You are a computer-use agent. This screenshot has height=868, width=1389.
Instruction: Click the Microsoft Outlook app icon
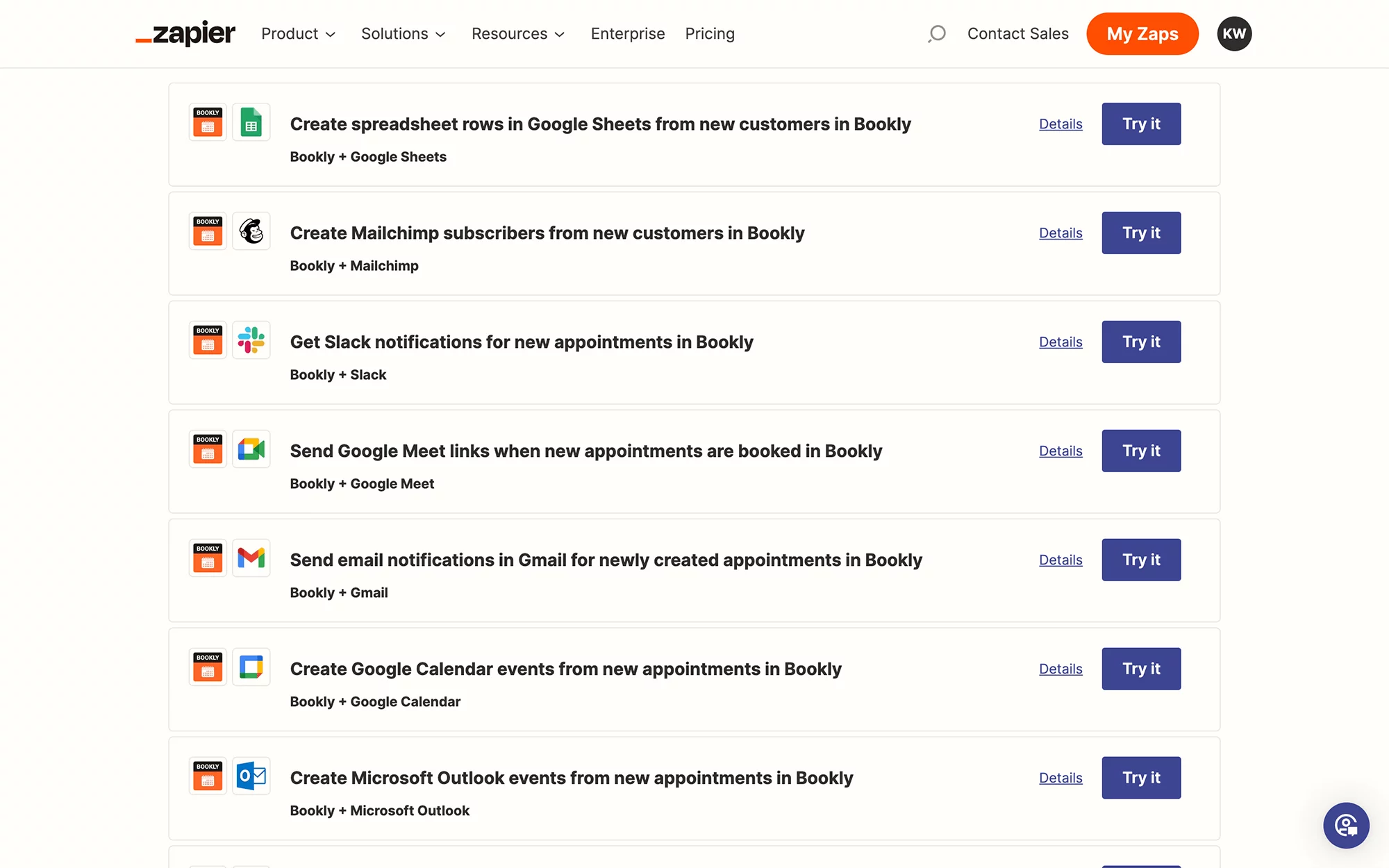[x=251, y=776]
